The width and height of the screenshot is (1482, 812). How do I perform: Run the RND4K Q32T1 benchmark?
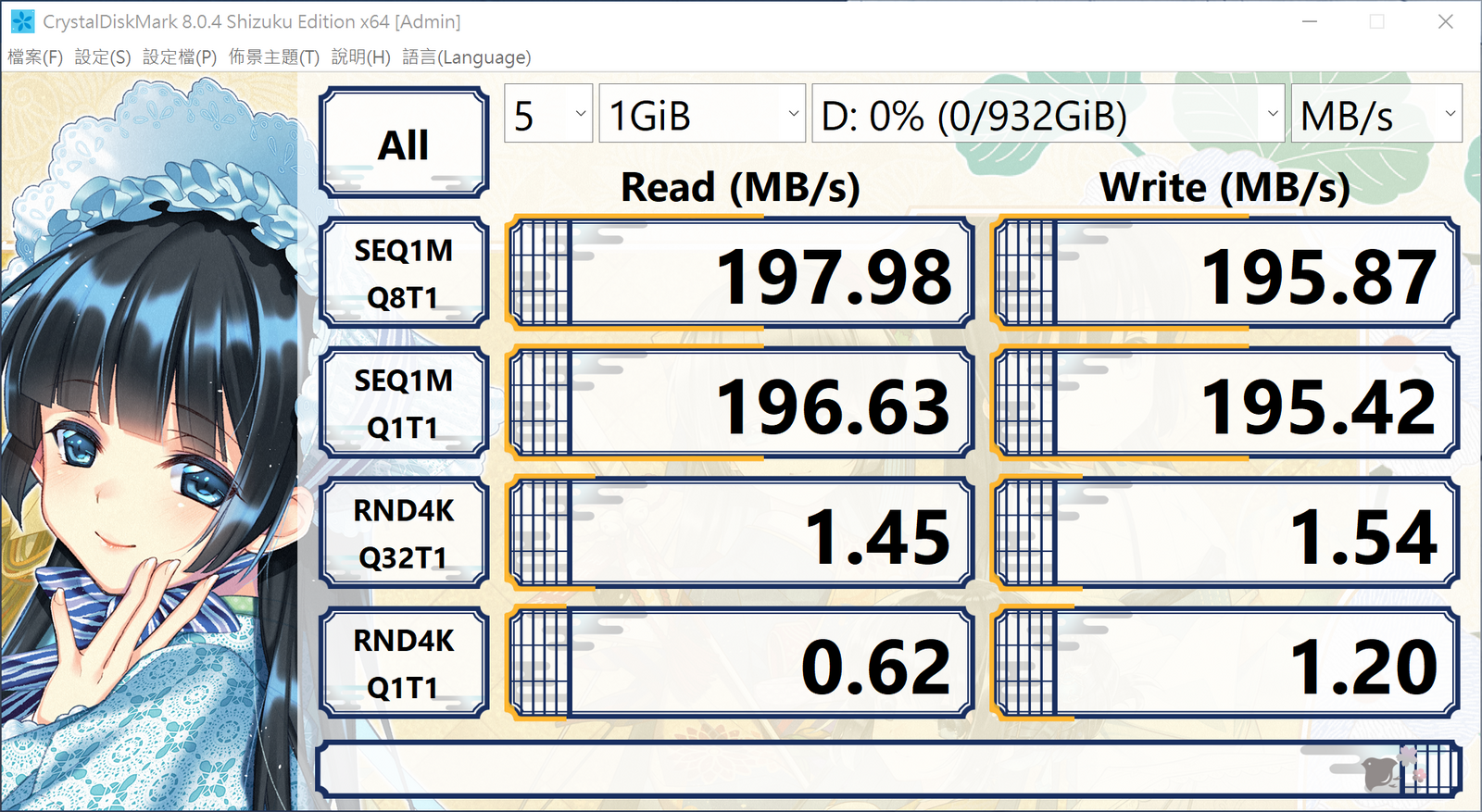(x=404, y=533)
